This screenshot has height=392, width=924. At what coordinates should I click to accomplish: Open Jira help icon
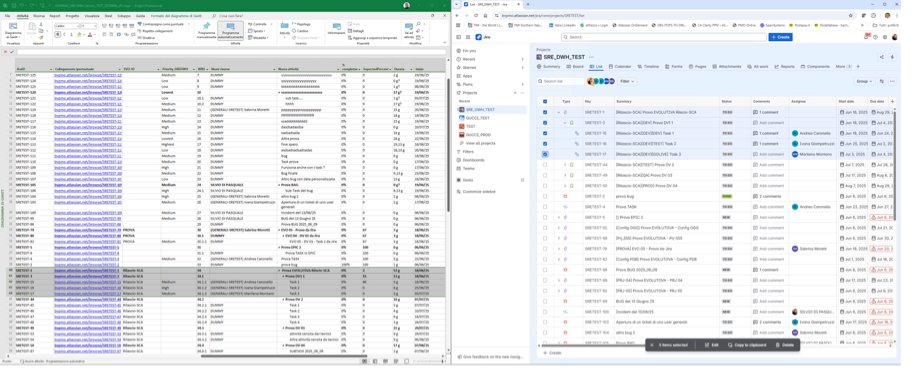(x=876, y=37)
